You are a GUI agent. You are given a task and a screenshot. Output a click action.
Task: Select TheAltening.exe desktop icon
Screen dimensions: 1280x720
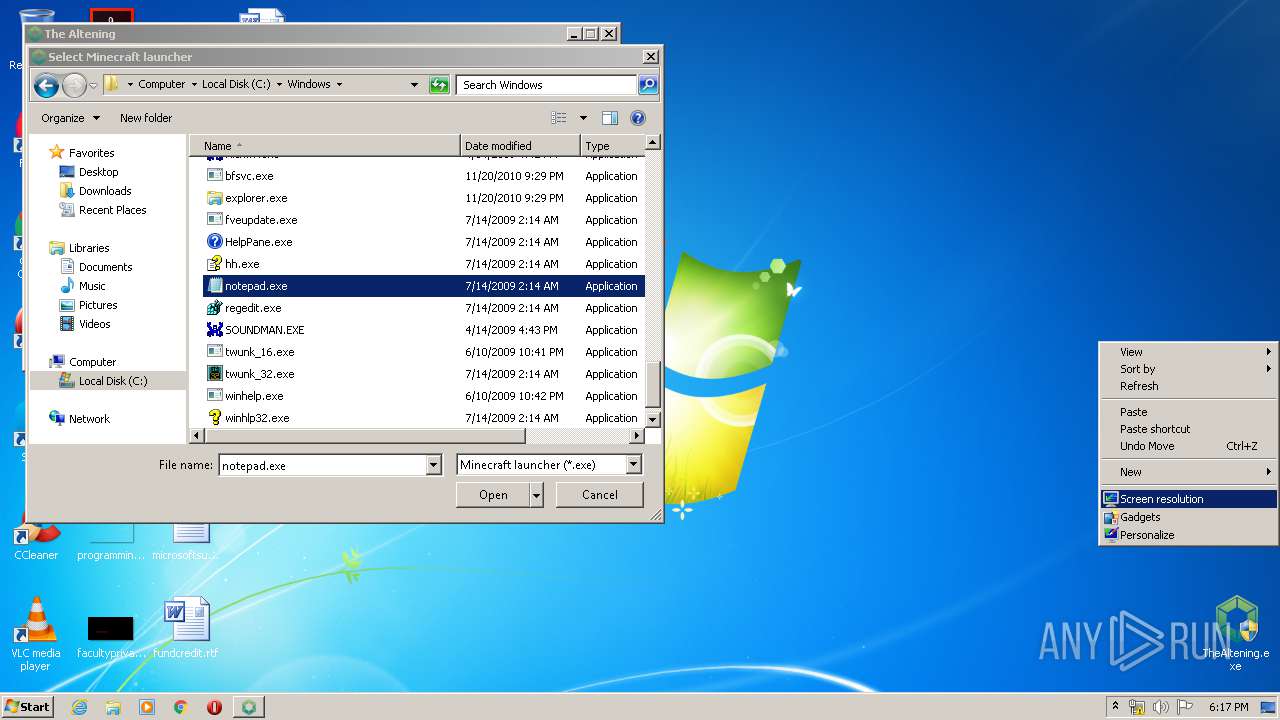tap(1236, 634)
